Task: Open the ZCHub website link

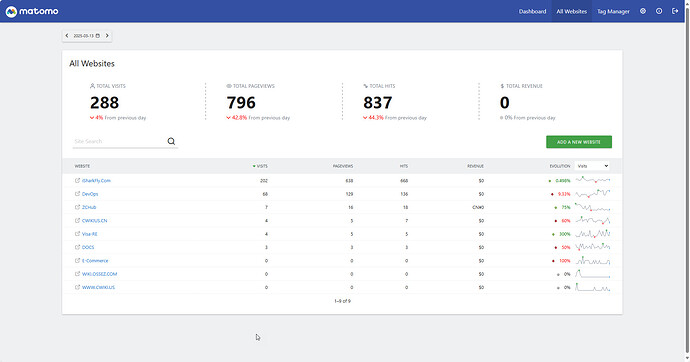Action: click(89, 207)
